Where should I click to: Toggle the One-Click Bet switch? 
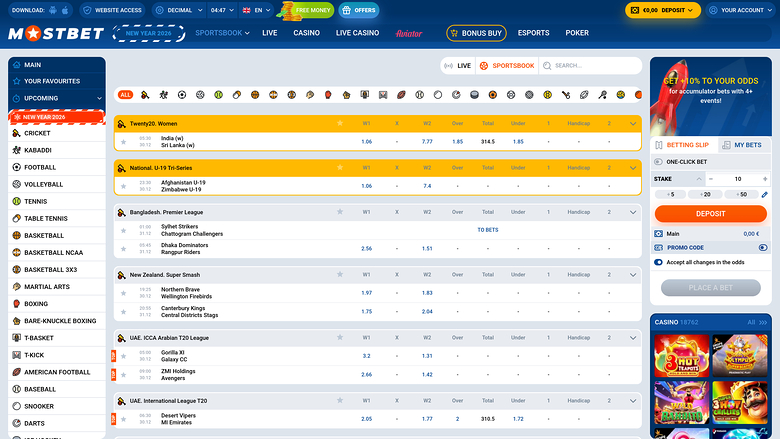click(658, 161)
